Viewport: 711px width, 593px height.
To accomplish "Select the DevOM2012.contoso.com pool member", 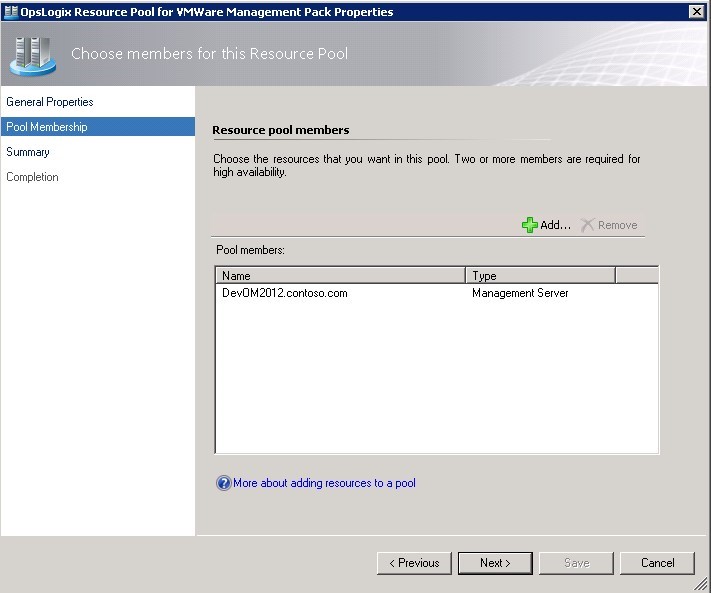I will (285, 294).
